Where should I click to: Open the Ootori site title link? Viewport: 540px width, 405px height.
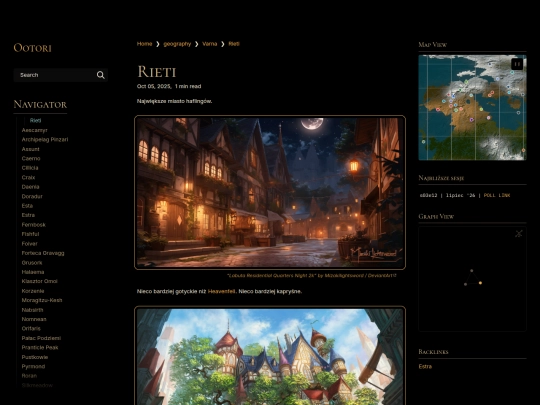(32, 48)
